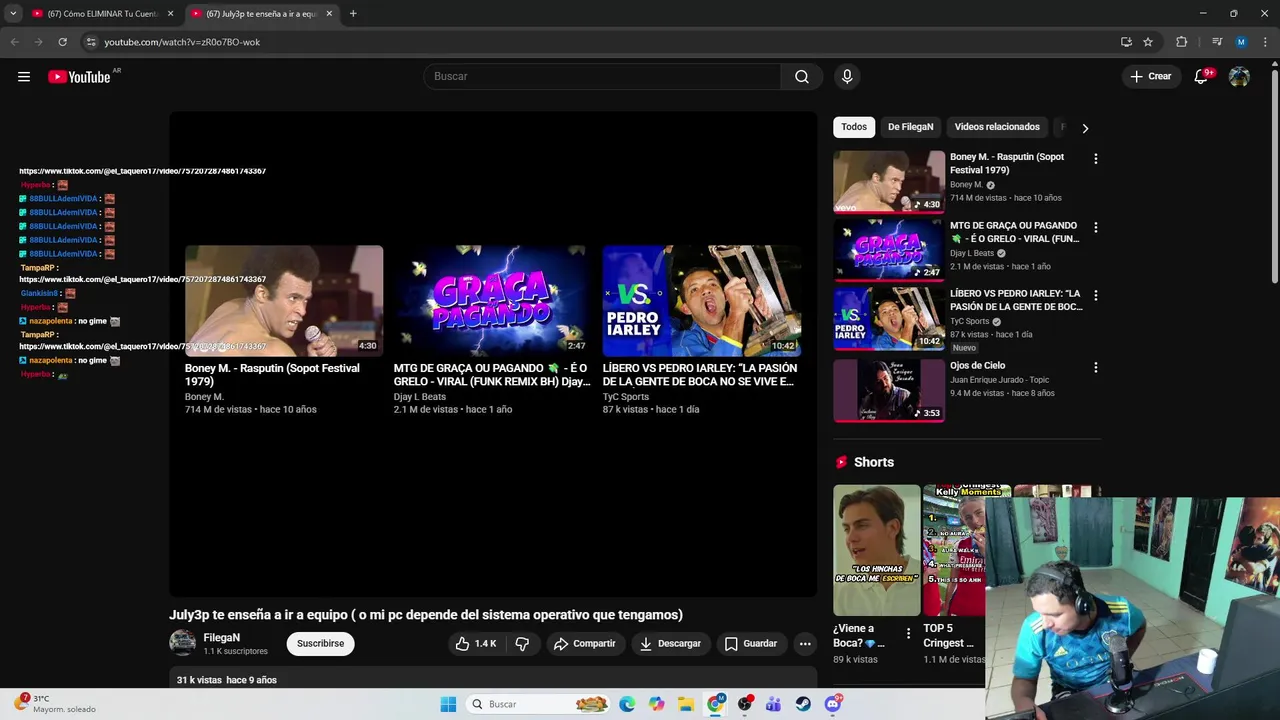Open Ojos de Cielo sidebar title
The height and width of the screenshot is (720, 1280).
click(x=977, y=366)
